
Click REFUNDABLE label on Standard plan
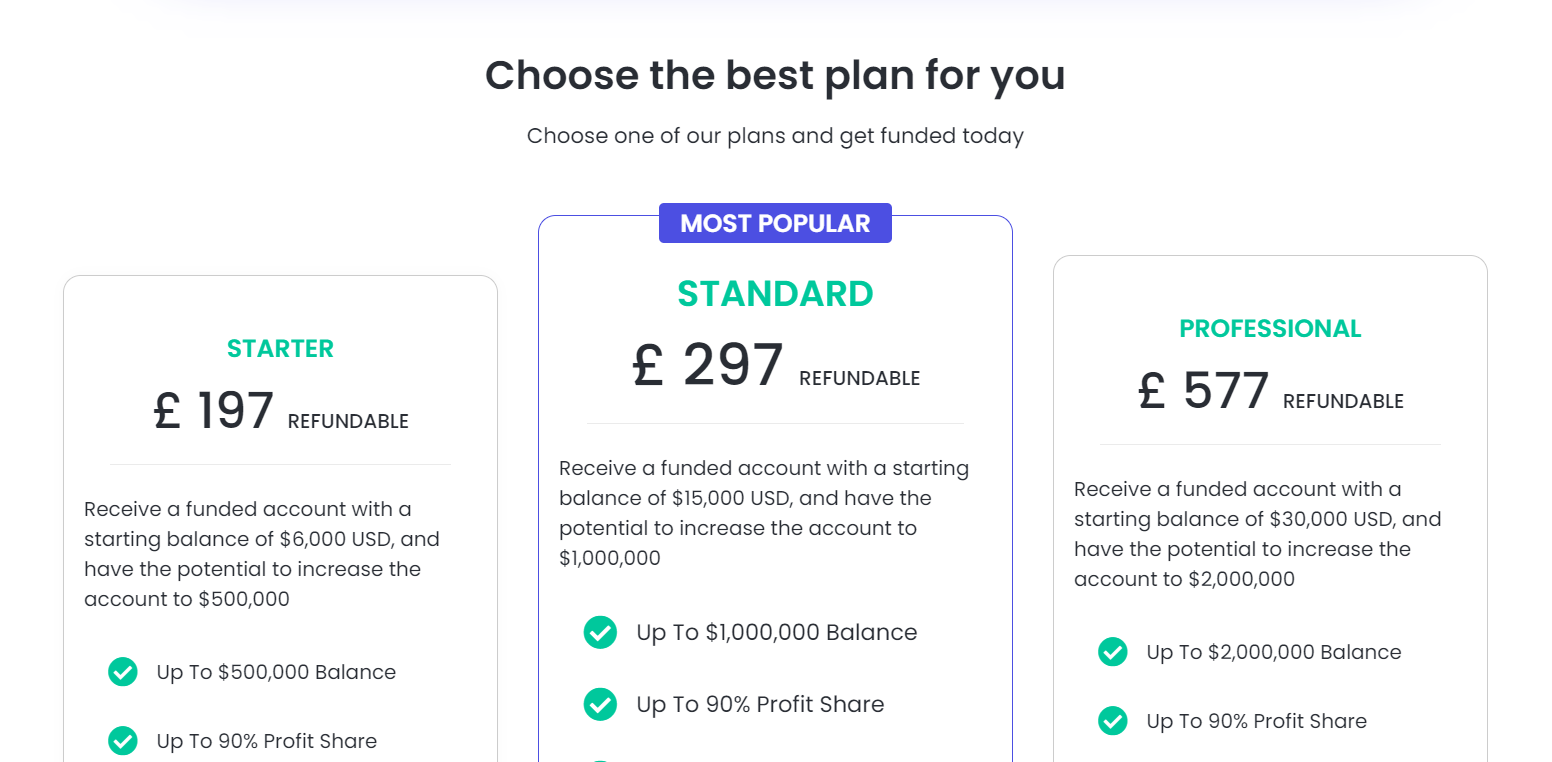[x=859, y=379]
